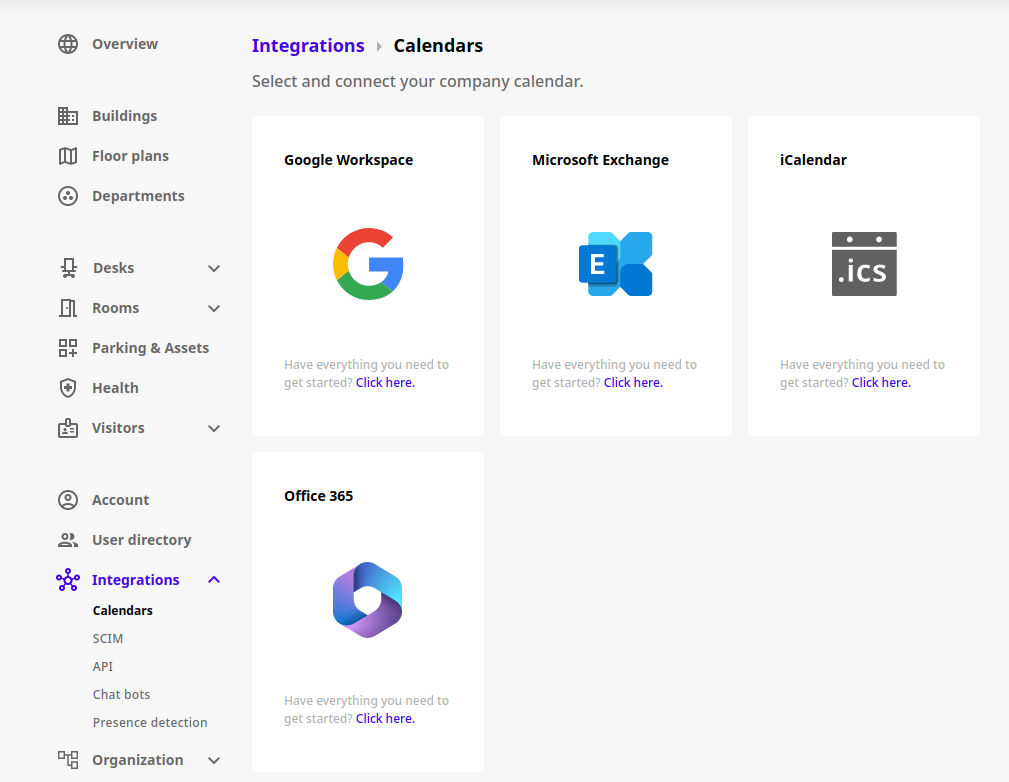
Task: Select the Microsoft Exchange logo
Action: pyautogui.click(x=616, y=264)
